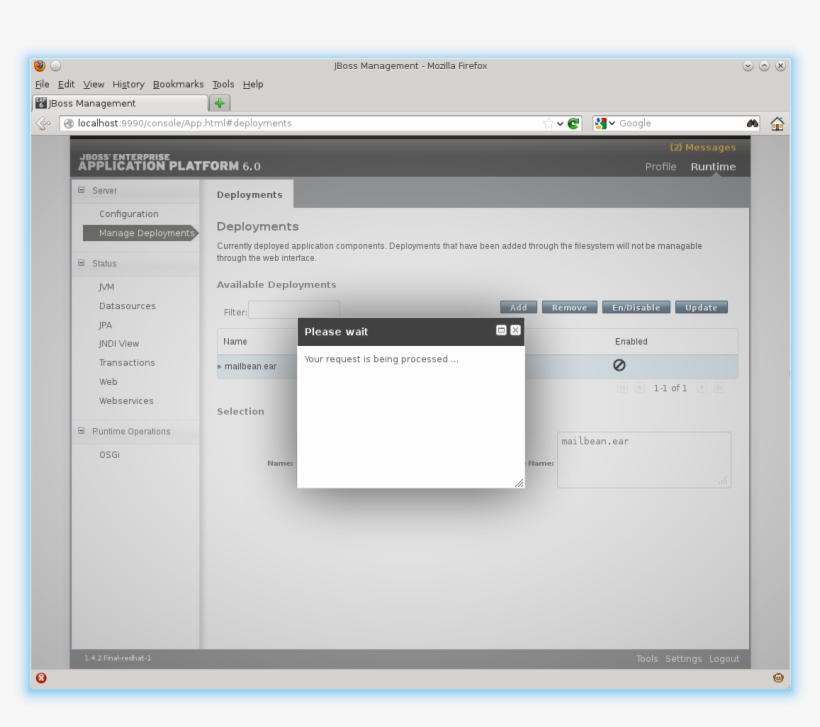
Task: Collapse the Runtime Operations section
Action: coord(82,432)
